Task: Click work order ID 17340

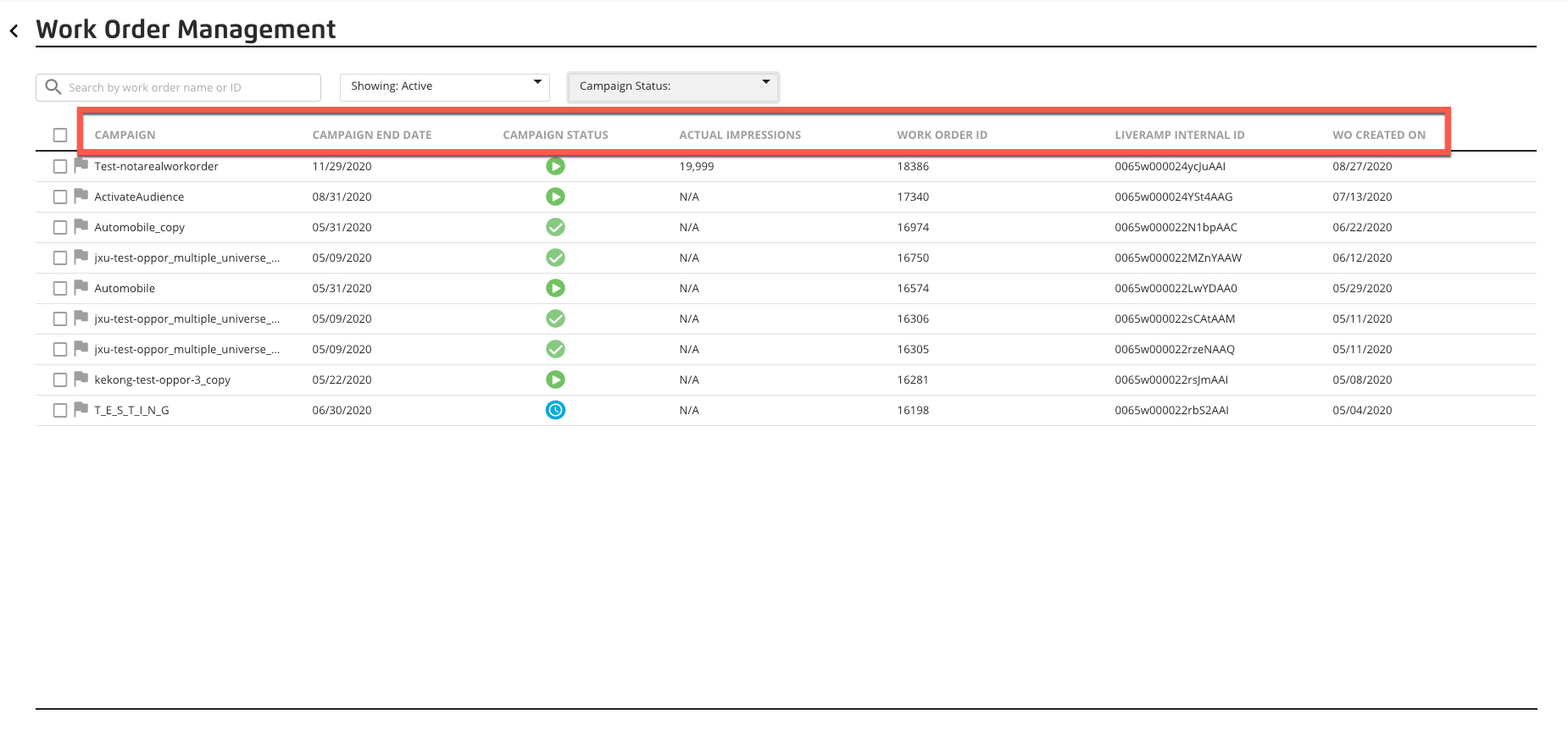Action: [913, 197]
